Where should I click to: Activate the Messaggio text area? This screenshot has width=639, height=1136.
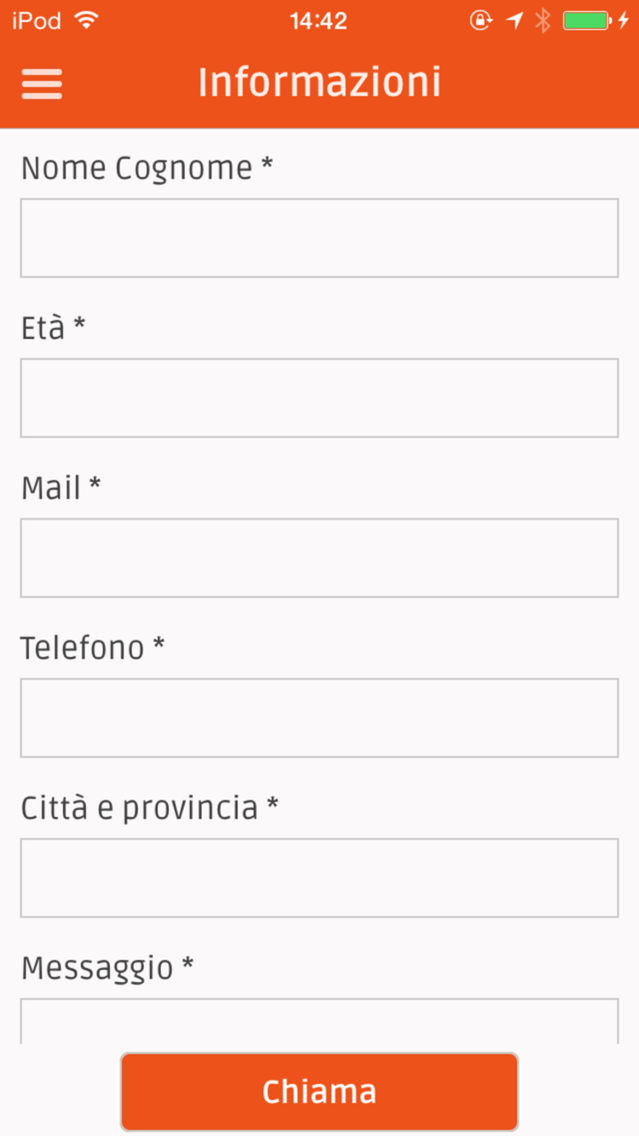coord(320,1022)
